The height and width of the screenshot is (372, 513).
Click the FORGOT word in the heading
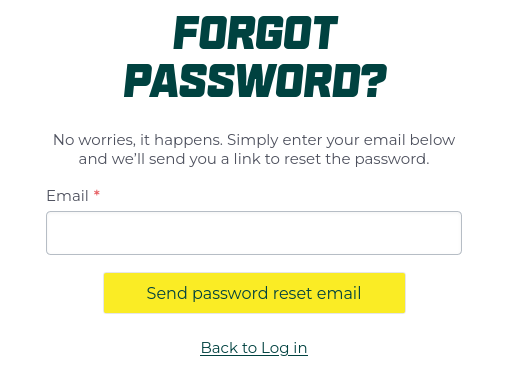(256, 33)
